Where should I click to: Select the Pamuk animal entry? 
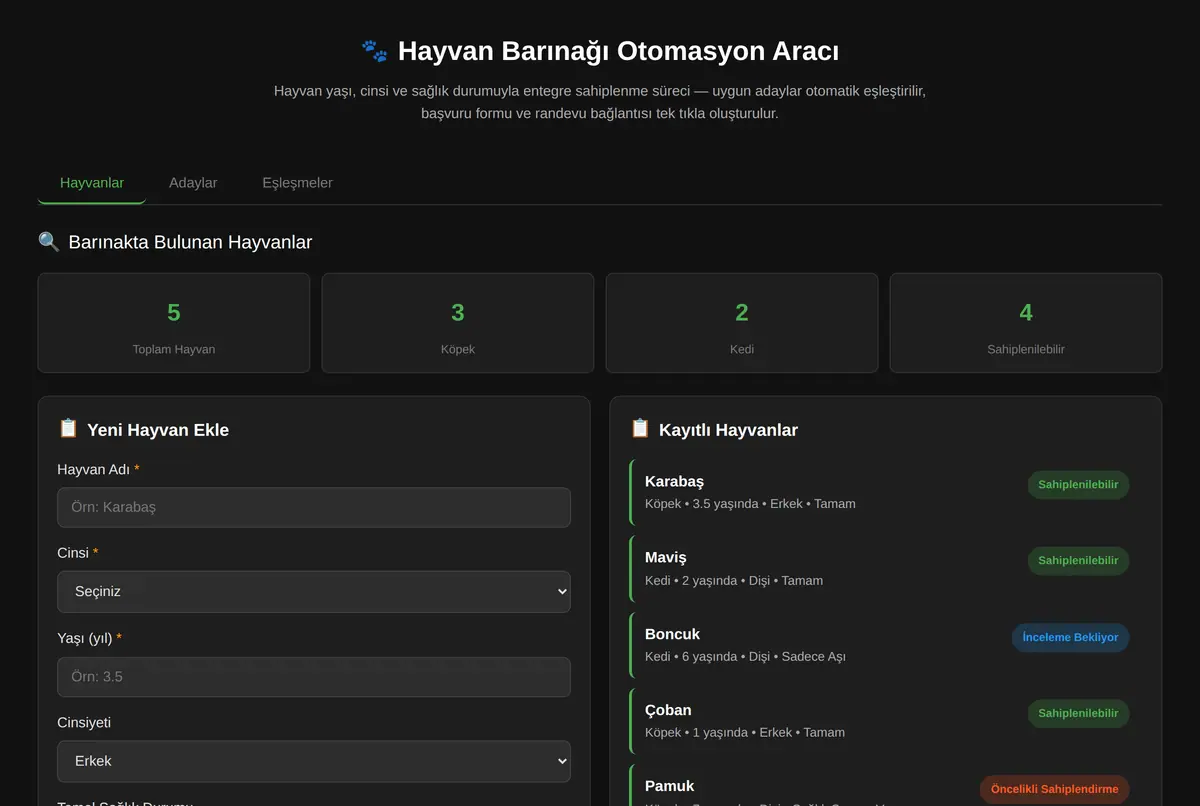(886, 785)
